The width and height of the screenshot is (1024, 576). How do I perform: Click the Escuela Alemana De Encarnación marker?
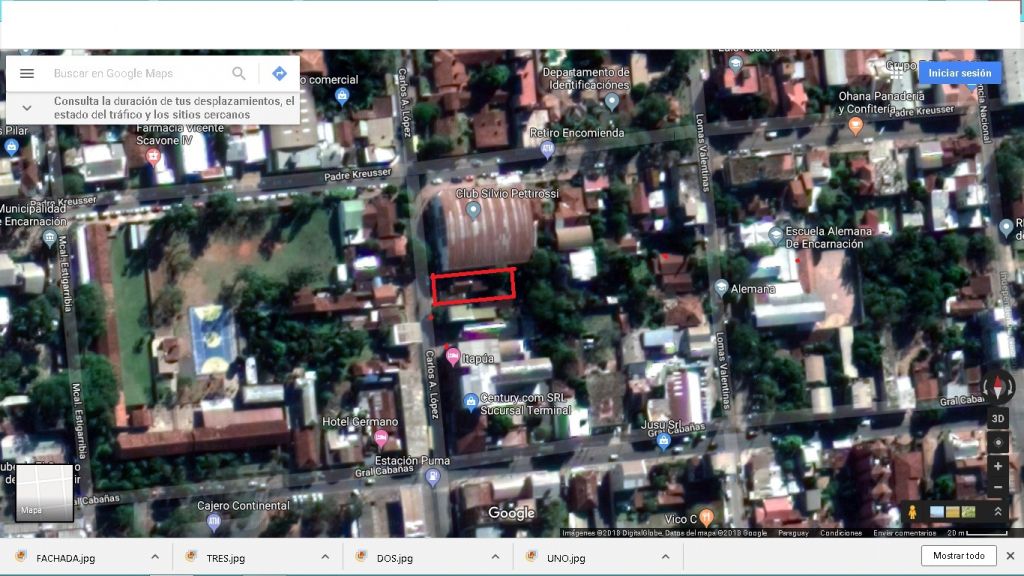(x=775, y=236)
